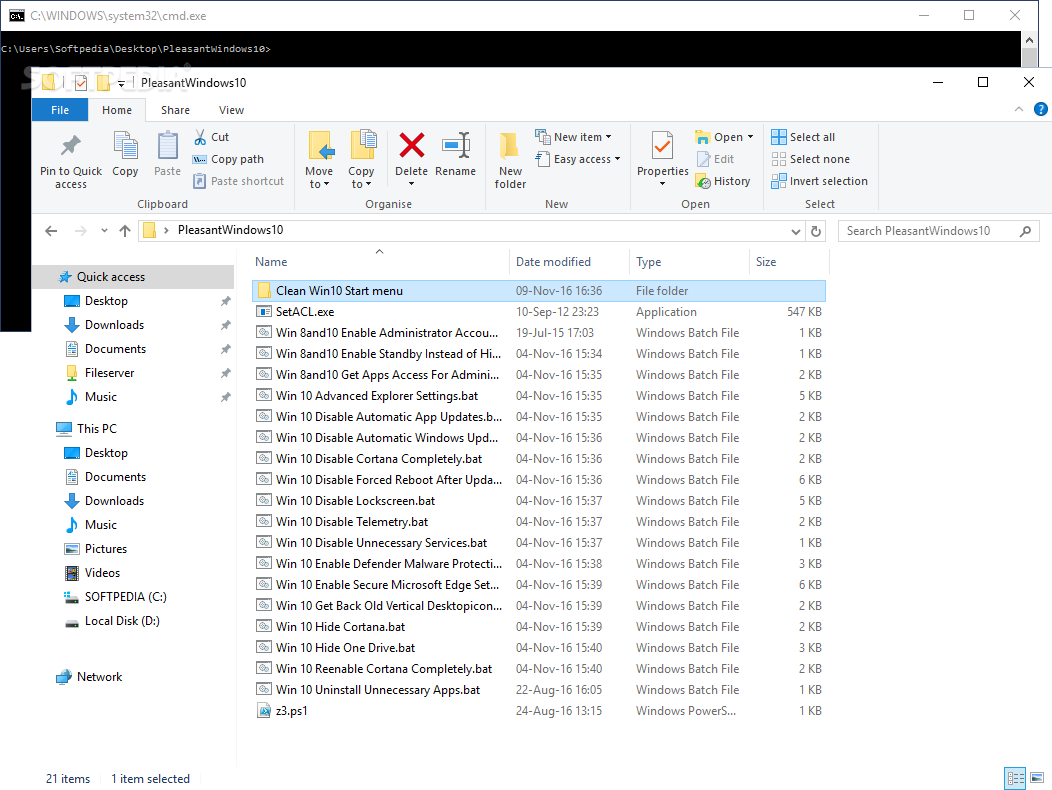Click Invert selection in ribbon
Viewport: 1052px width, 790px height.
(819, 181)
